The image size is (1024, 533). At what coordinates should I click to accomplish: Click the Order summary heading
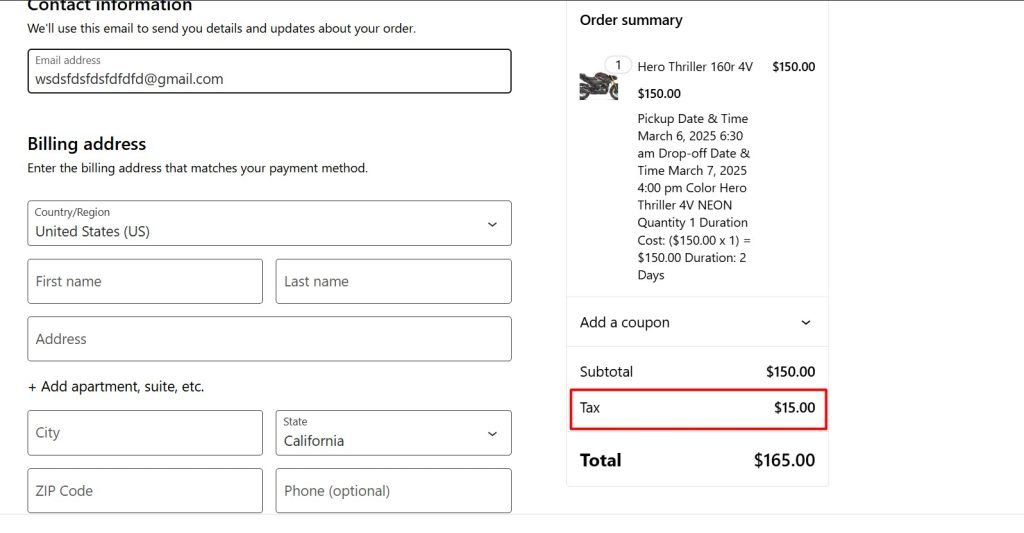pos(631,20)
